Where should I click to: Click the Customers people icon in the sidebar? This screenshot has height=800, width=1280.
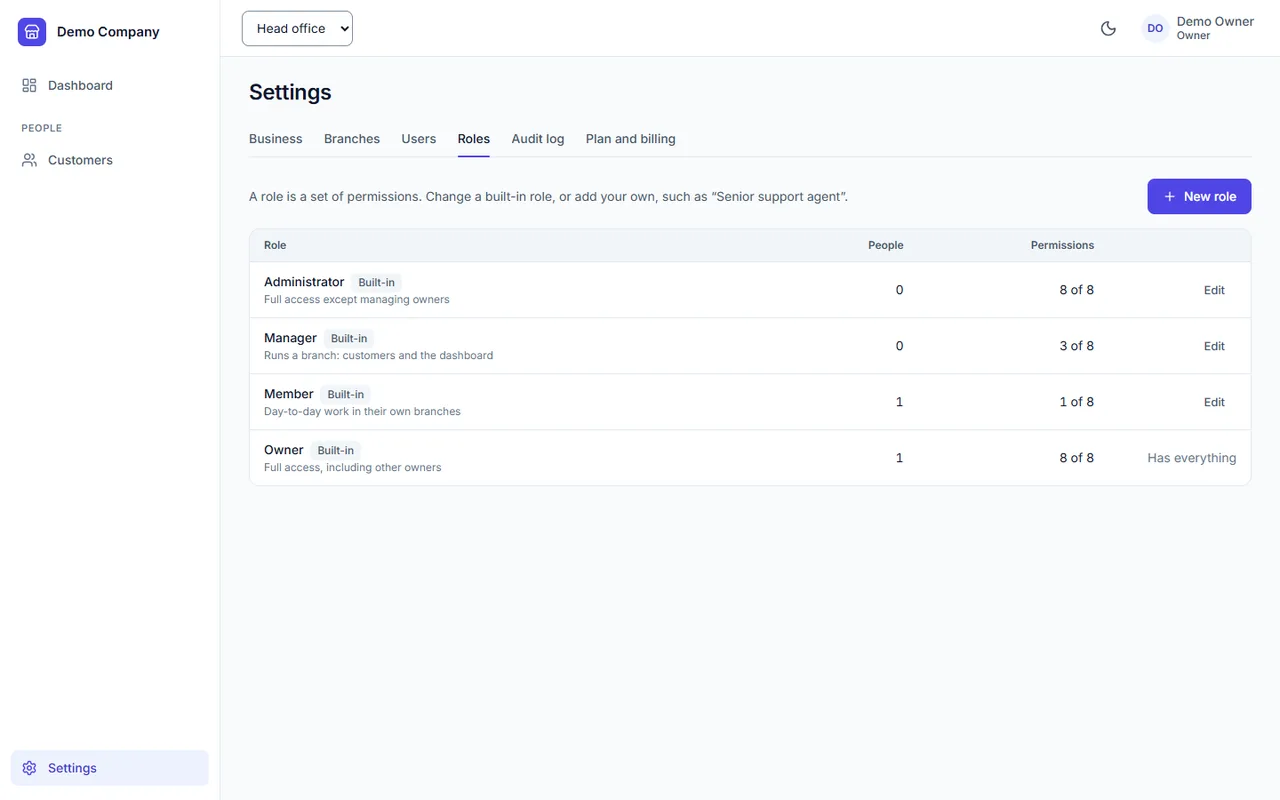(29, 160)
